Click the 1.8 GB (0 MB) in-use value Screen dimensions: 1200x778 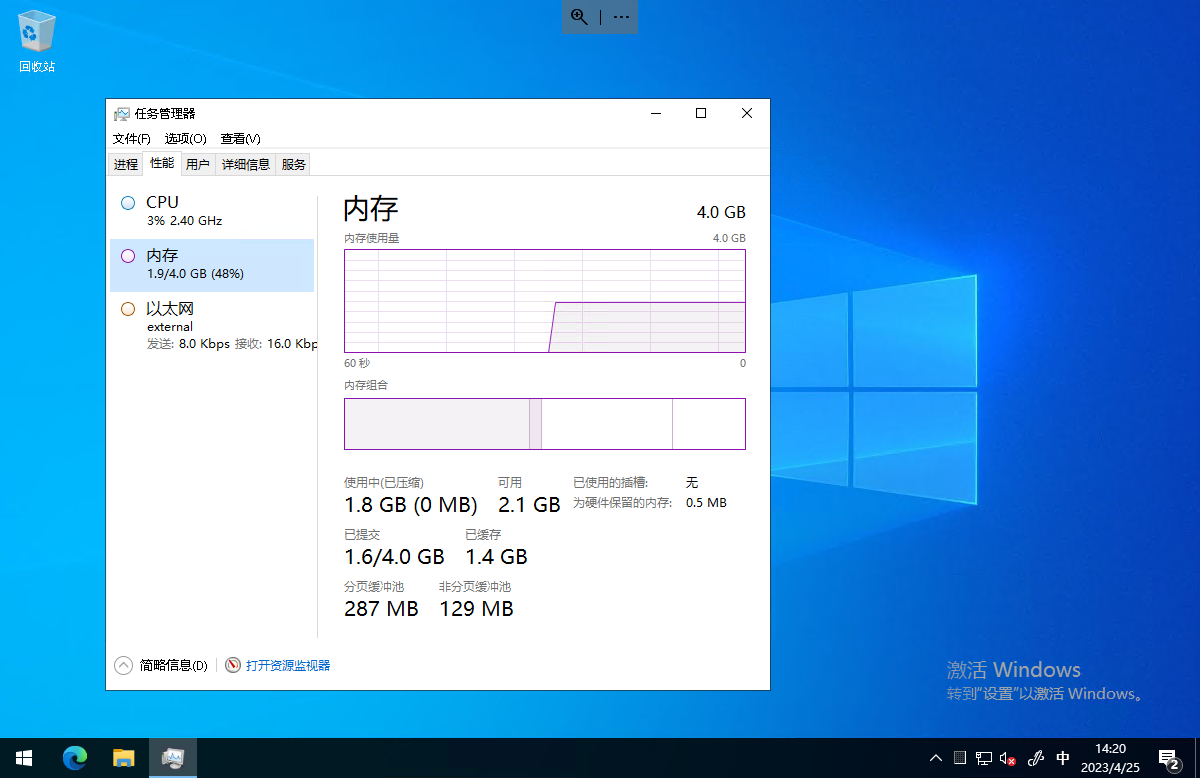[x=411, y=505]
